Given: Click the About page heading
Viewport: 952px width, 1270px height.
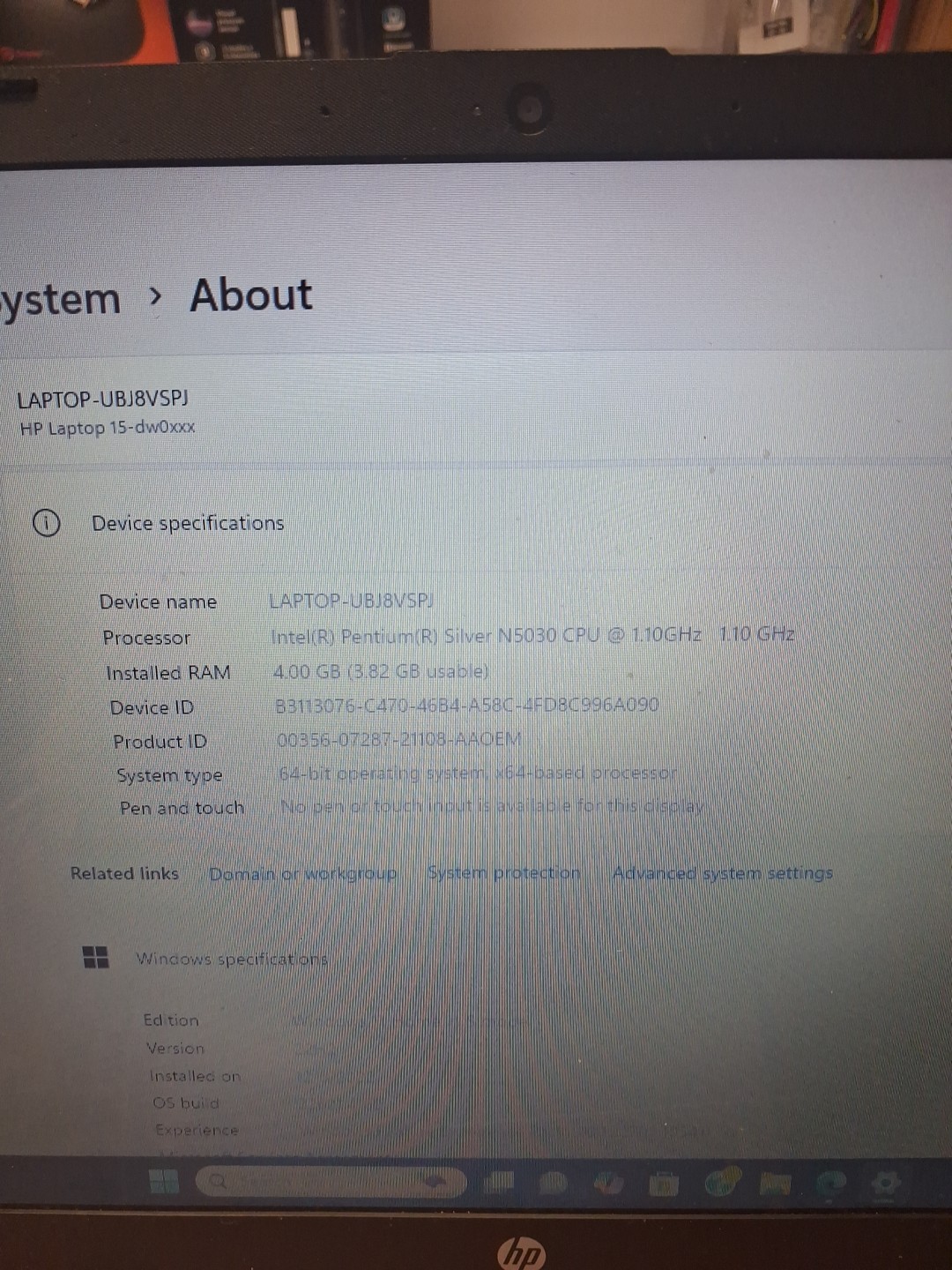Looking at the screenshot, I should (x=251, y=295).
